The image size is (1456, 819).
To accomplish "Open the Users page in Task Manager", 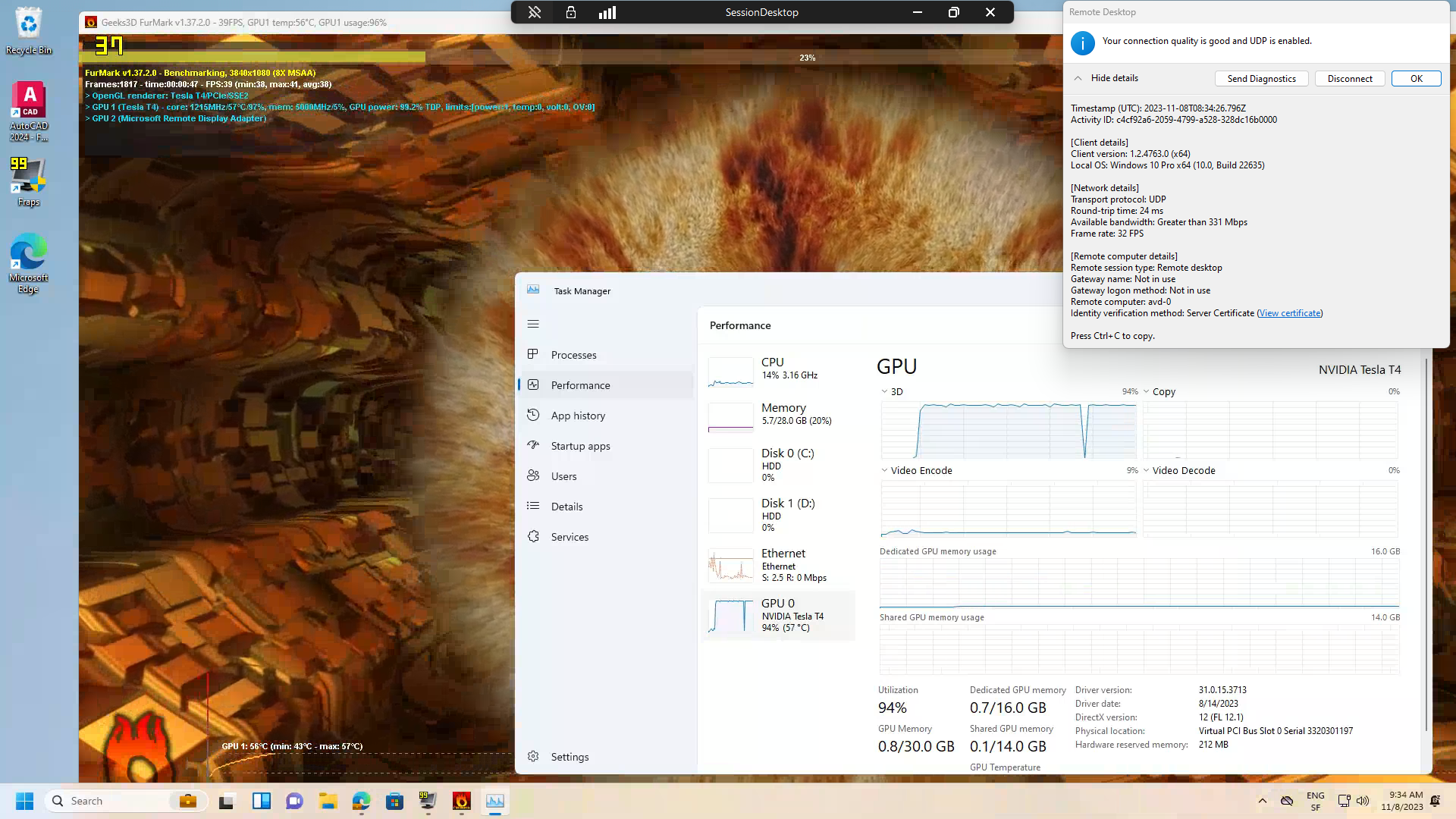I will [x=606, y=476].
